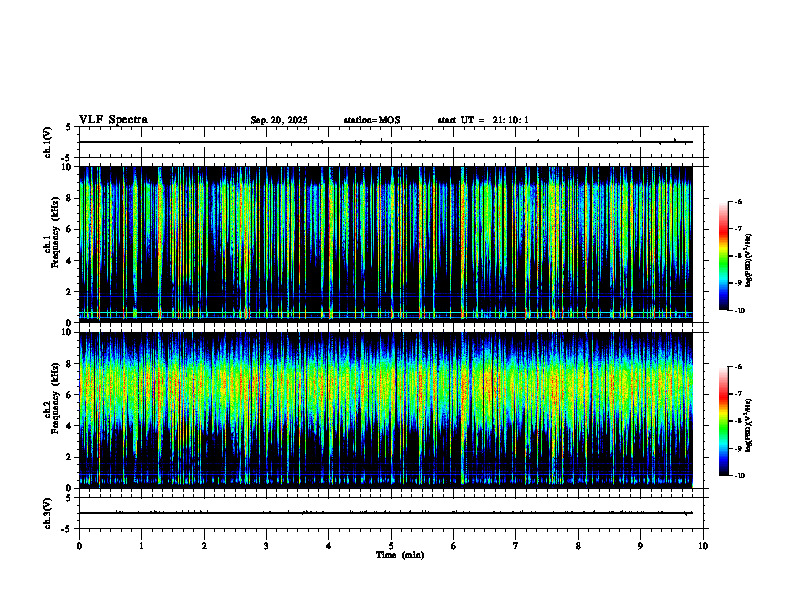Click the ch.3 voltage waveform trace

tap(386, 513)
